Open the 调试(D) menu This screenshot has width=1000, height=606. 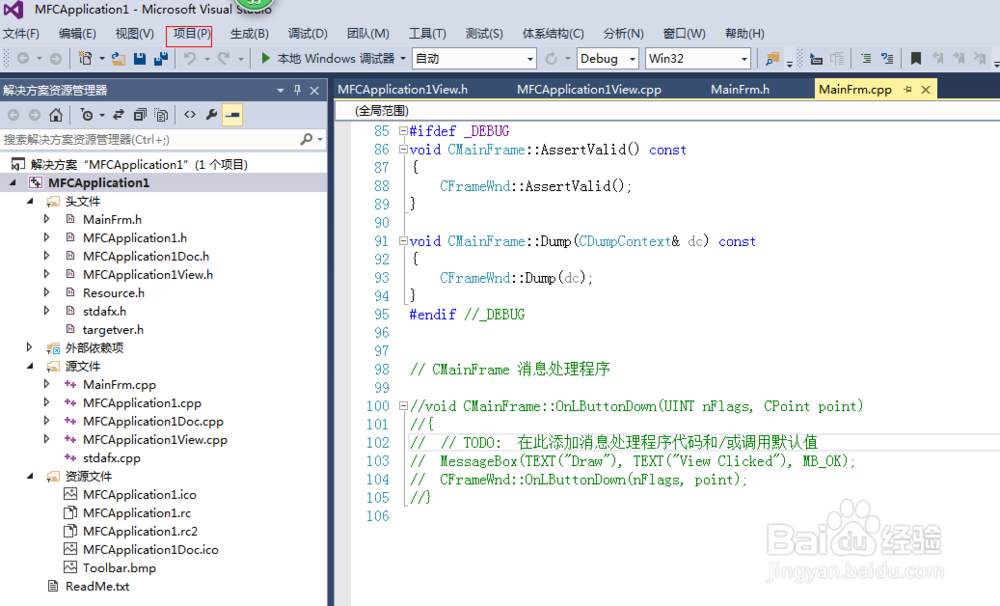pyautogui.click(x=307, y=34)
